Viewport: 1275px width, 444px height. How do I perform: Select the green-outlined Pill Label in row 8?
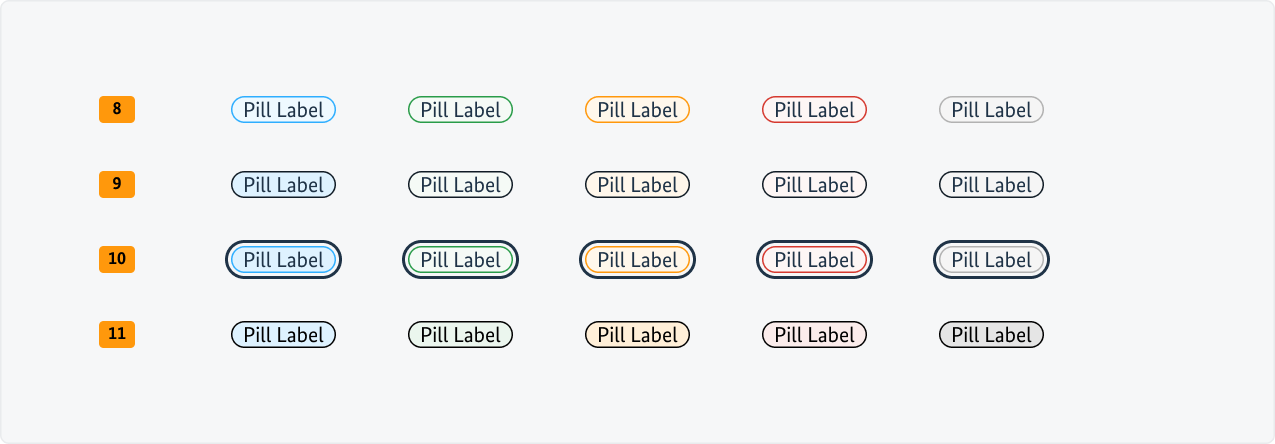(460, 110)
